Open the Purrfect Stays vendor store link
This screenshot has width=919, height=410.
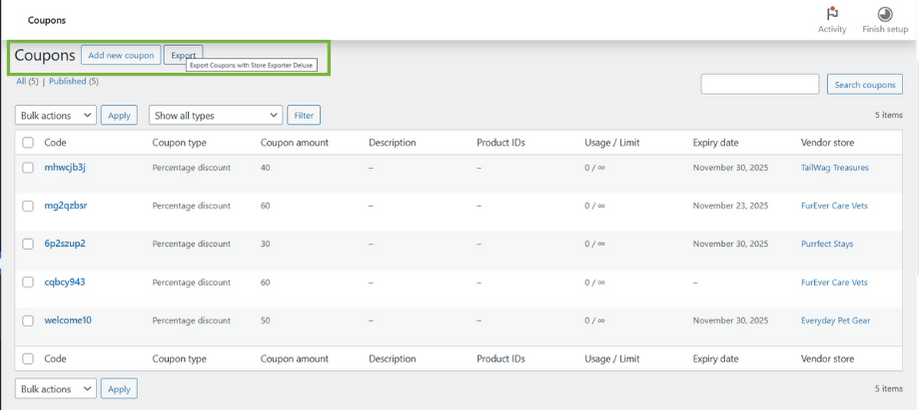826,244
